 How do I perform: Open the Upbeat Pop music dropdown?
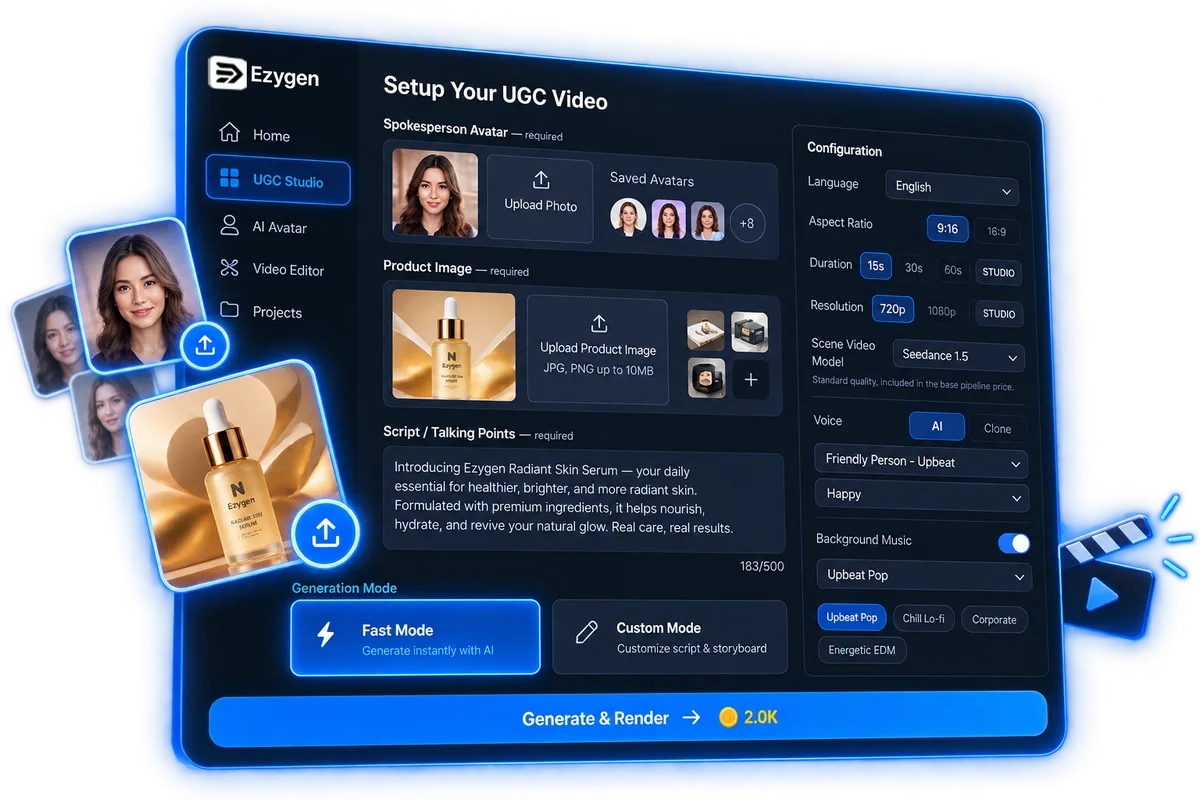click(924, 576)
